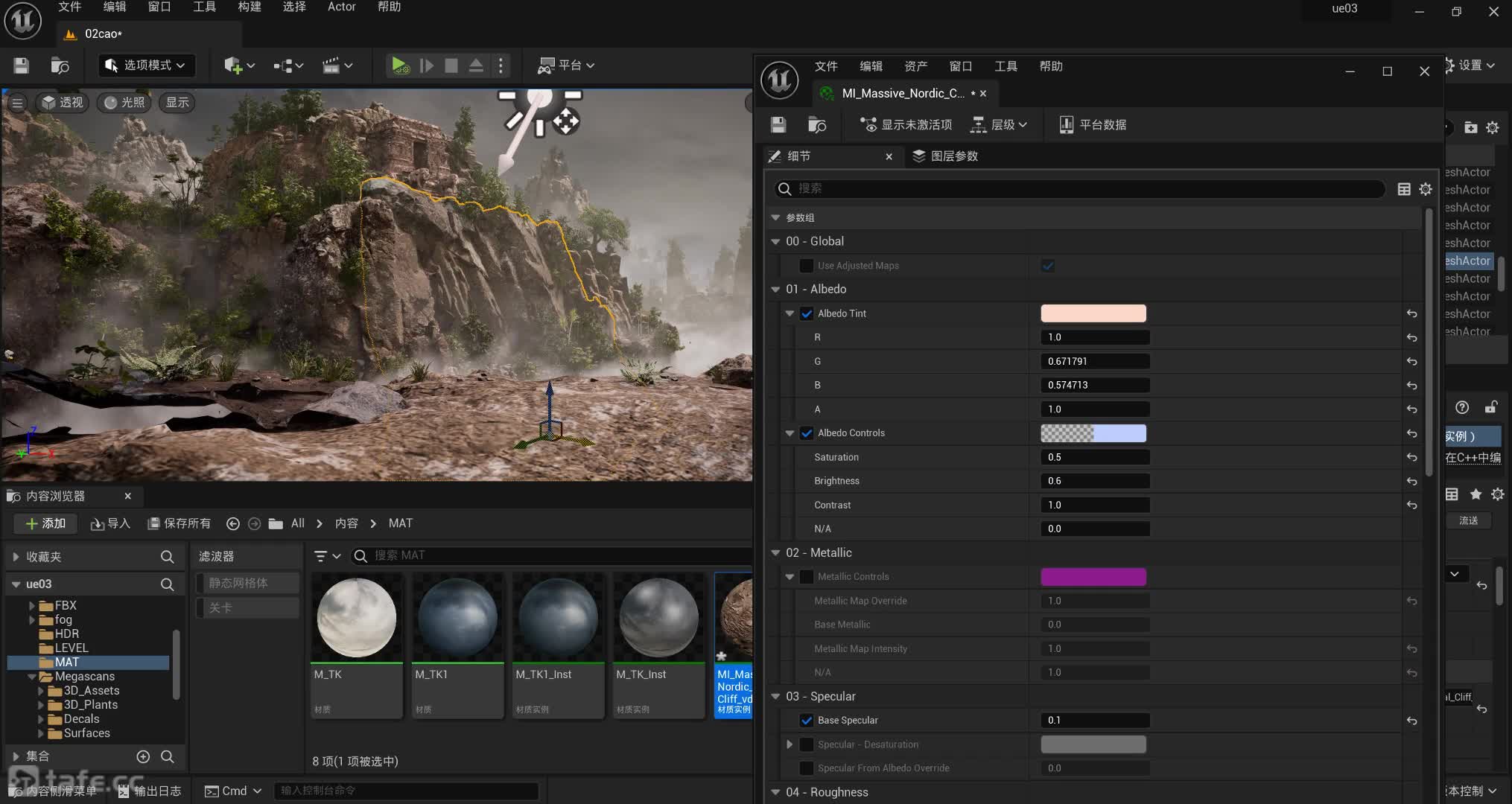The height and width of the screenshot is (804, 1512).
Task: Uncheck the Base Specular override checkbox
Action: coord(806,721)
